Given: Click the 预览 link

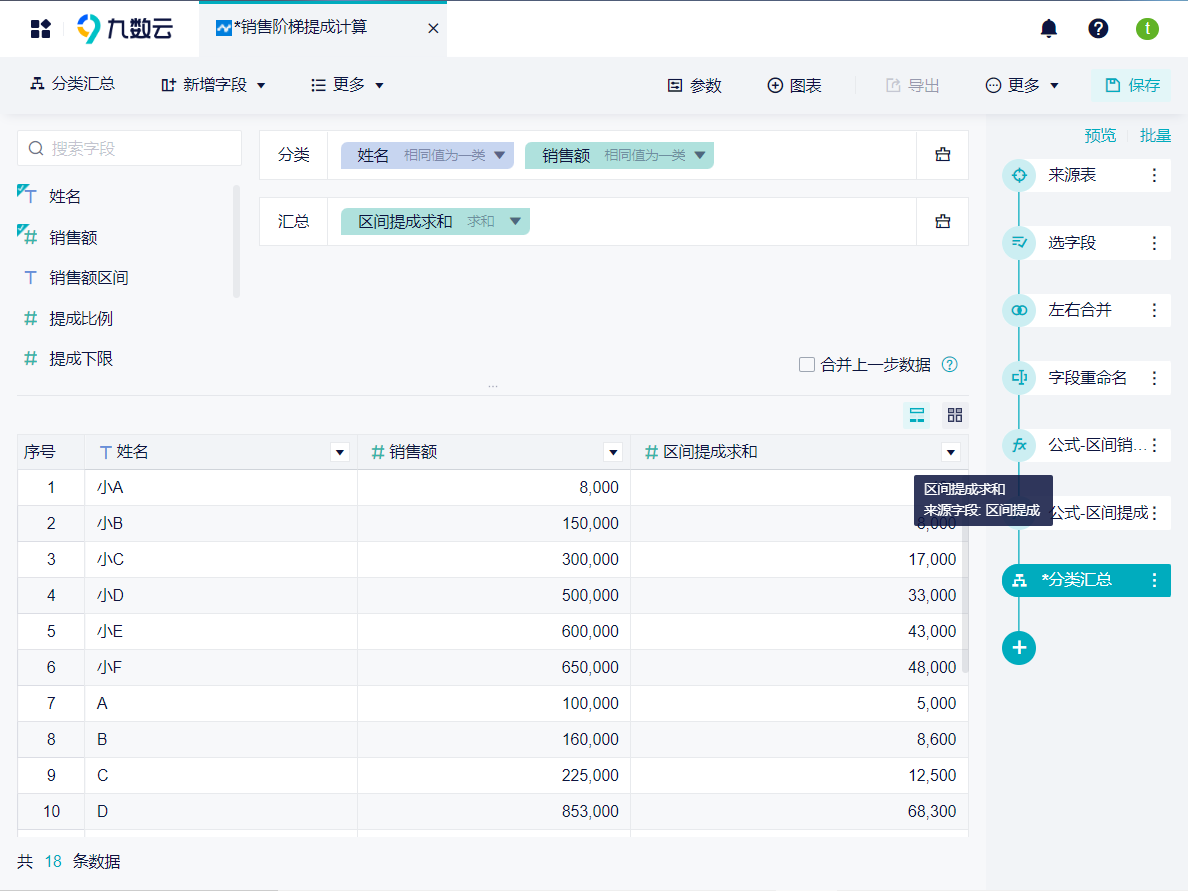Looking at the screenshot, I should [x=1100, y=135].
